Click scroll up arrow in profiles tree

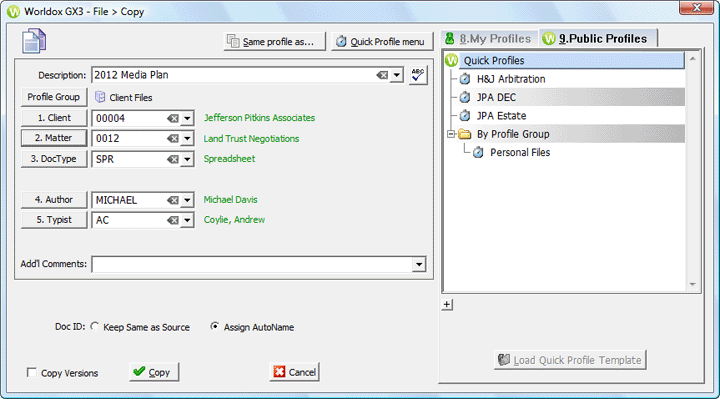pos(693,59)
